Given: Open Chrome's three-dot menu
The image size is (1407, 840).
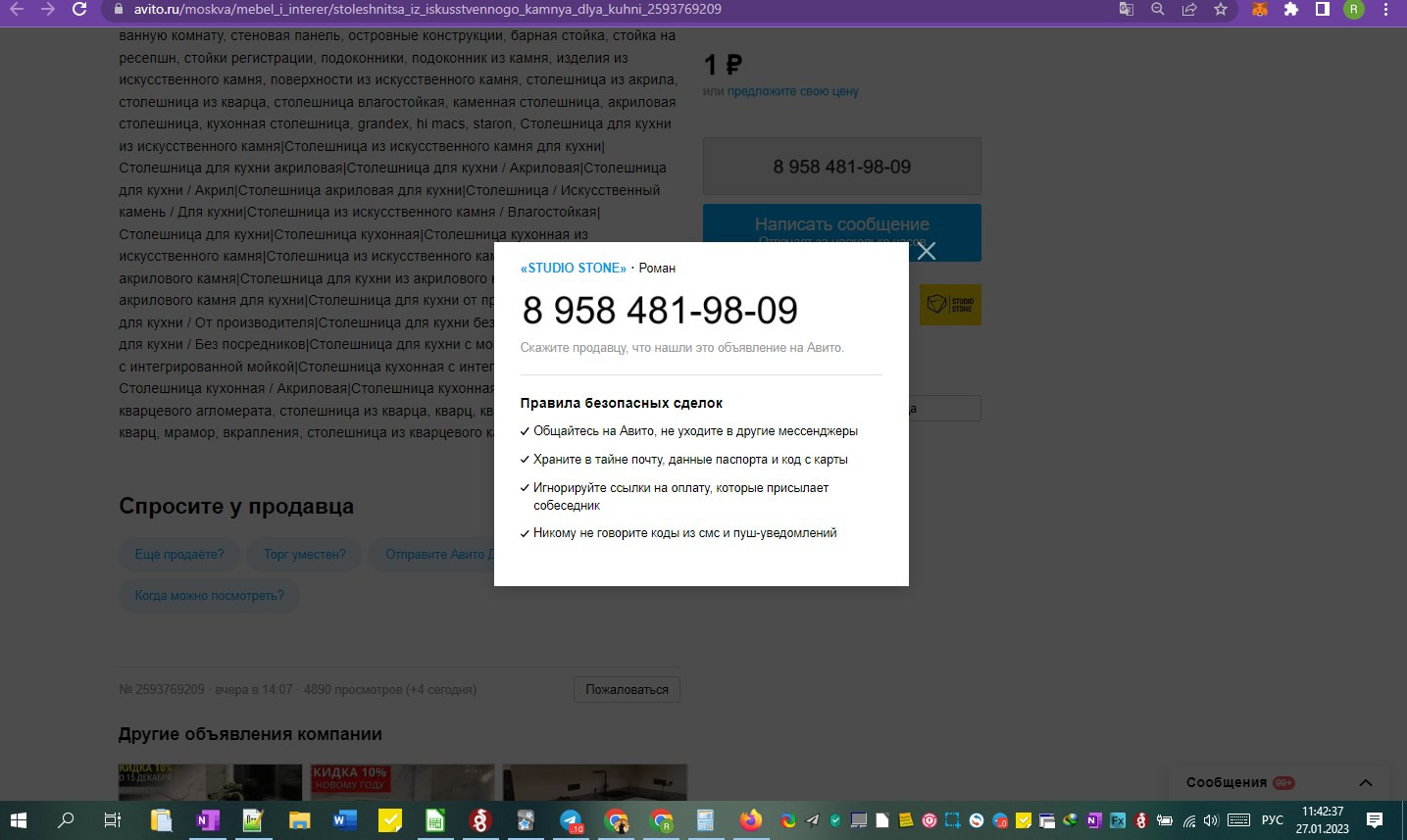Looking at the screenshot, I should pyautogui.click(x=1385, y=9).
